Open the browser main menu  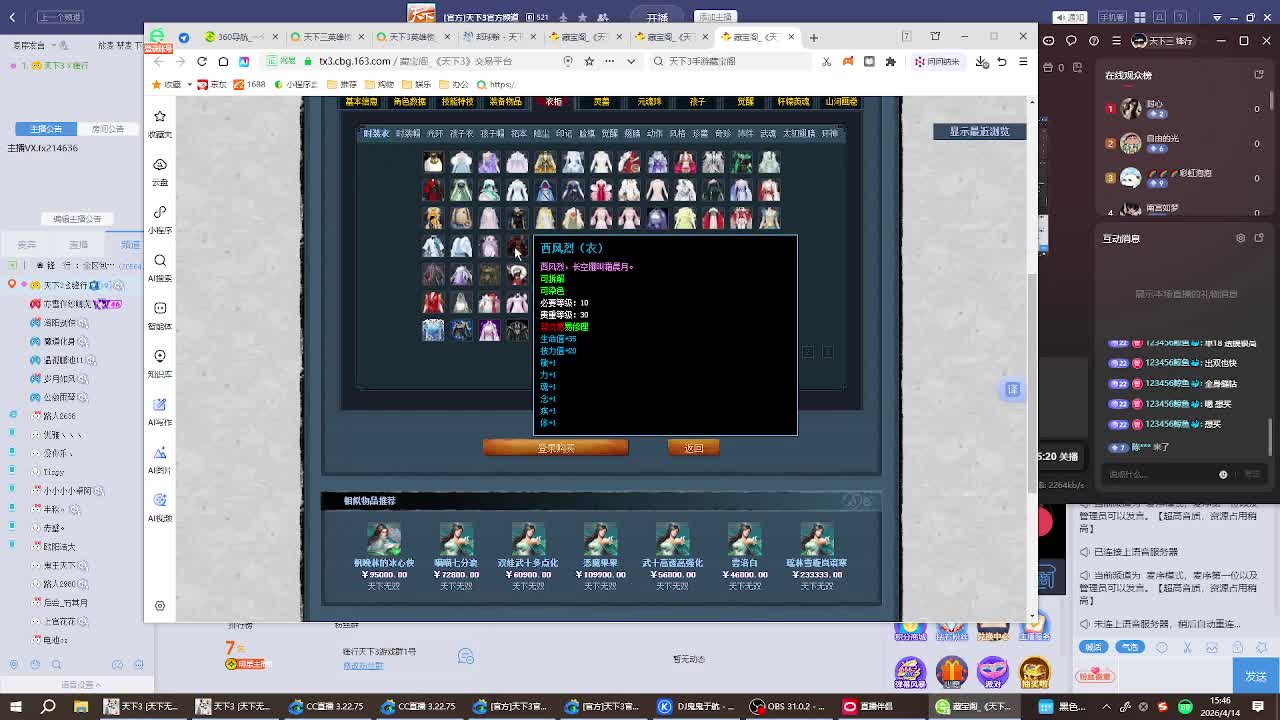[1023, 61]
